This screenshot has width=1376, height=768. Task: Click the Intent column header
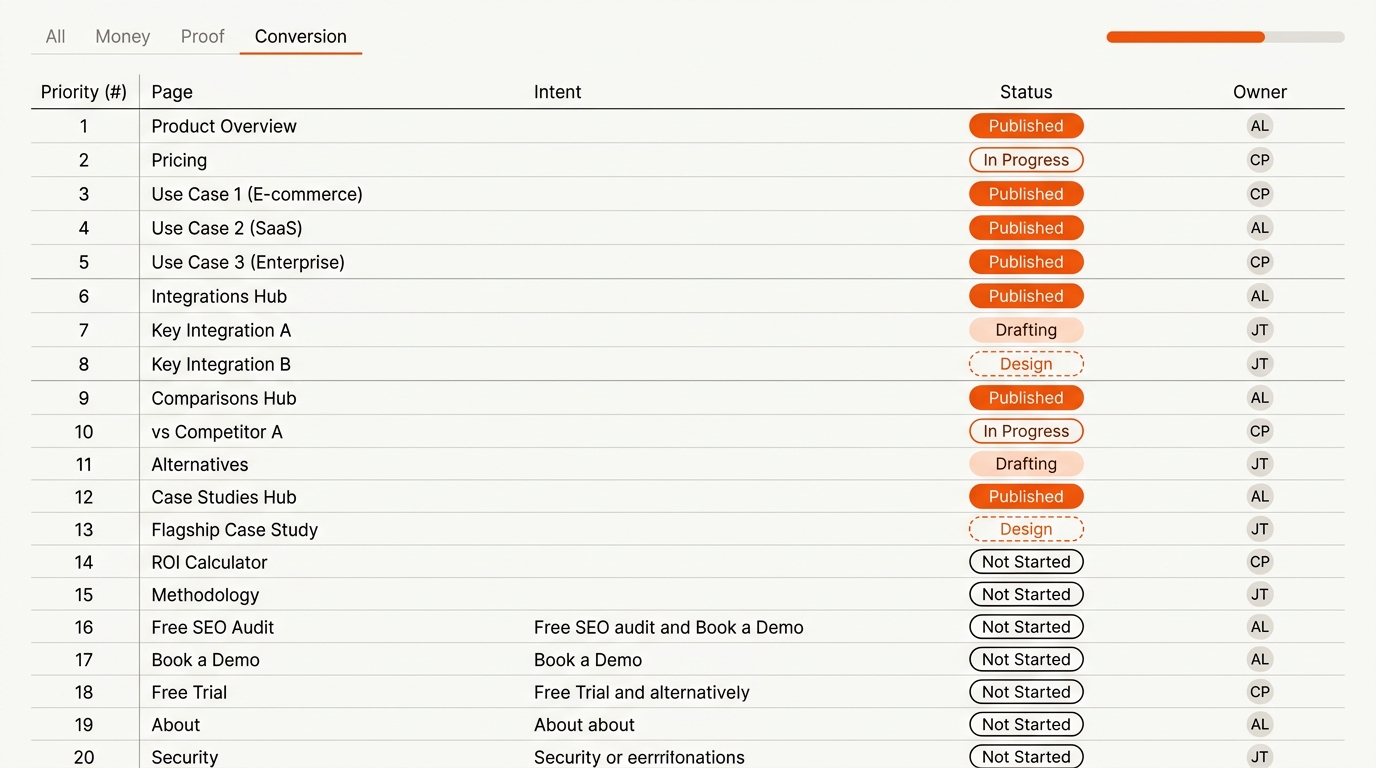point(557,92)
